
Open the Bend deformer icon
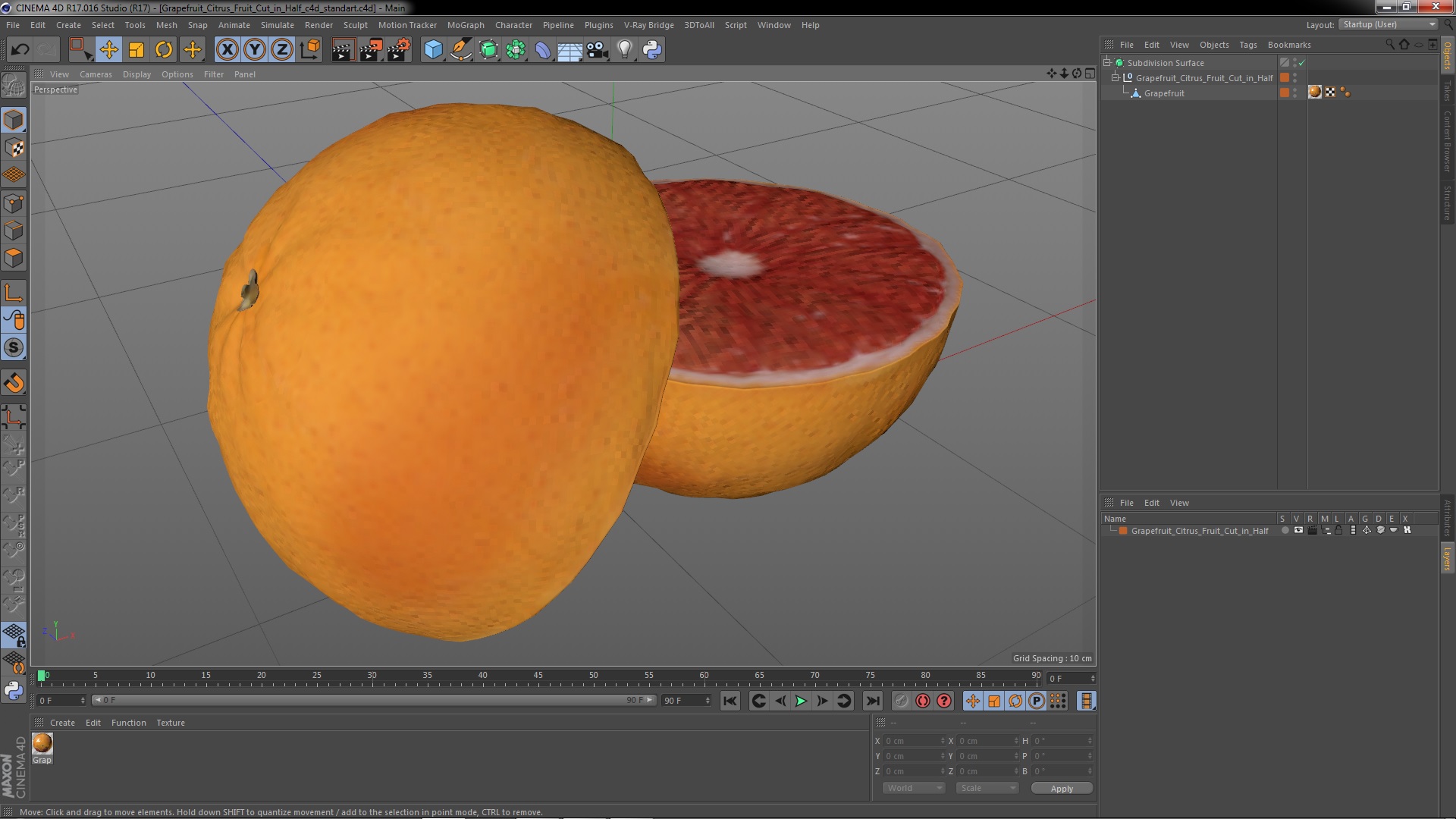click(543, 50)
